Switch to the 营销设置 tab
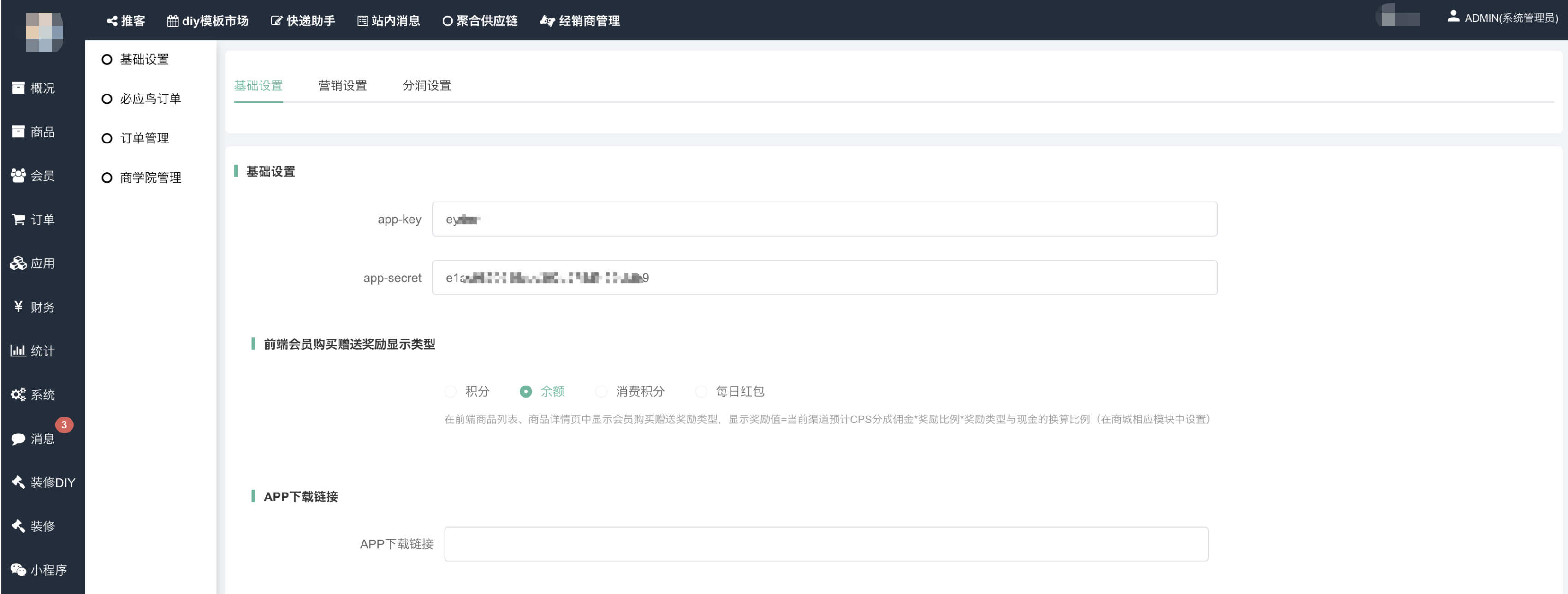Viewport: 1568px width, 594px height. click(342, 86)
